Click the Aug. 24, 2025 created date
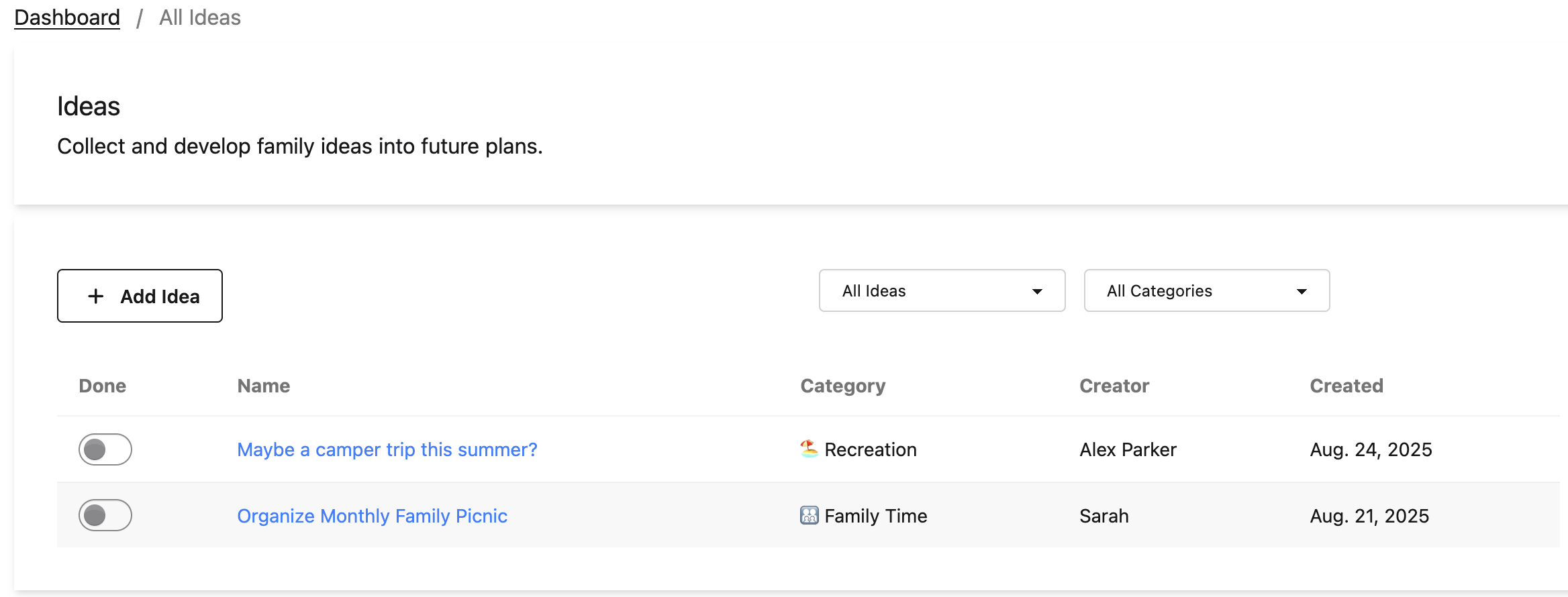This screenshot has width=1568, height=597. tap(1371, 449)
